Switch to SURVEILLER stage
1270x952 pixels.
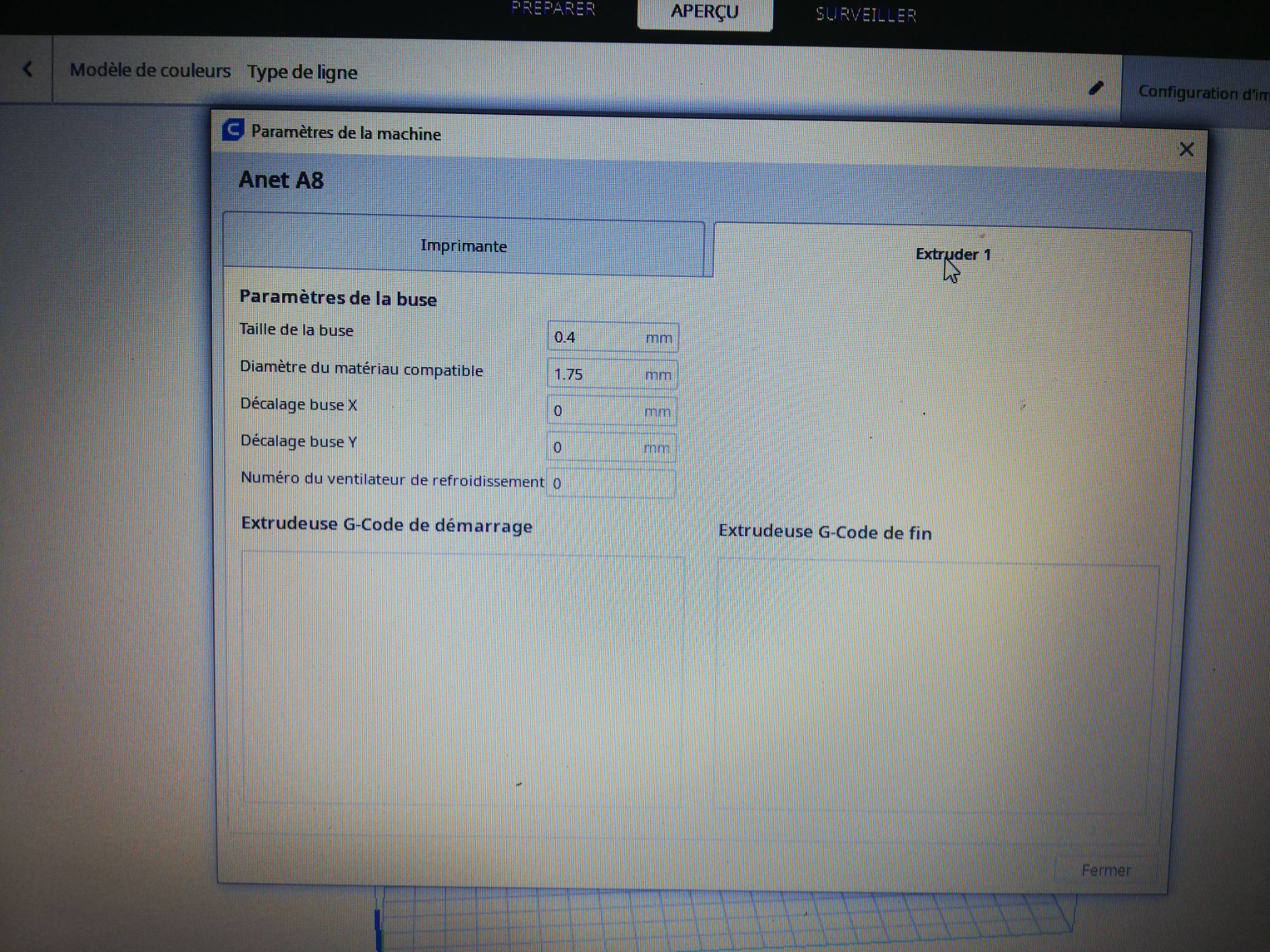pyautogui.click(x=866, y=14)
